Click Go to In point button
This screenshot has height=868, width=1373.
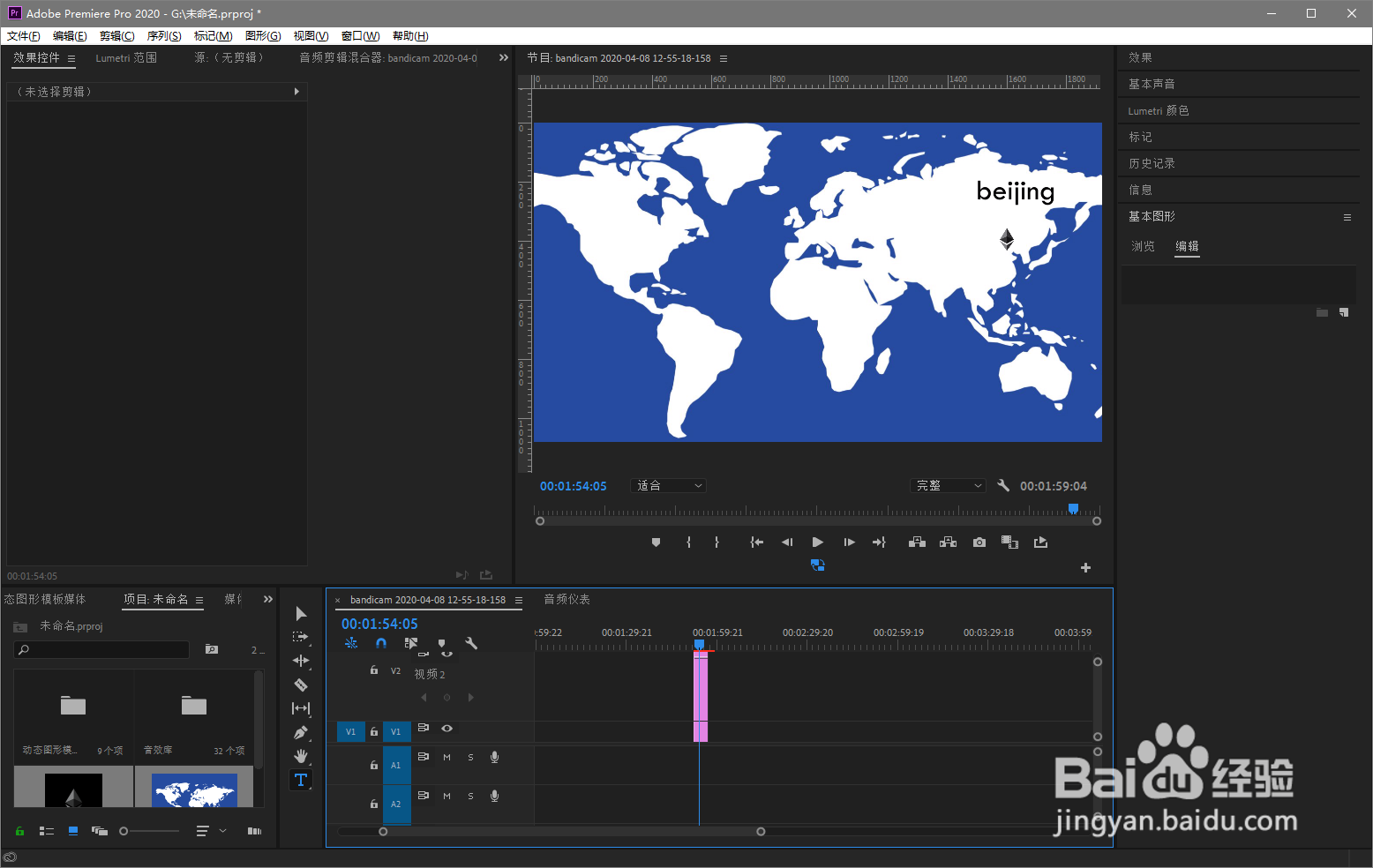[756, 542]
